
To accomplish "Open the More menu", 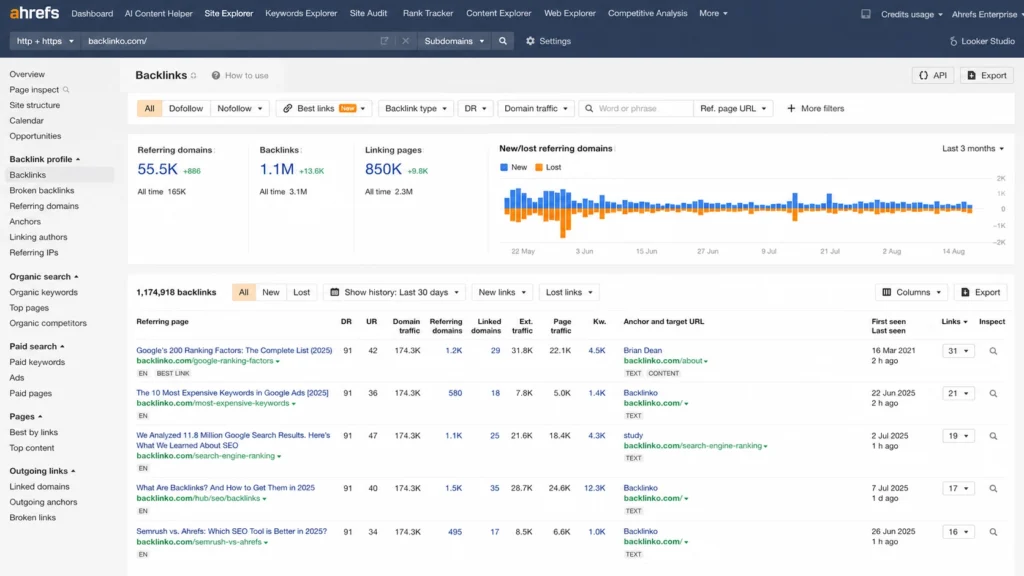I will point(713,13).
